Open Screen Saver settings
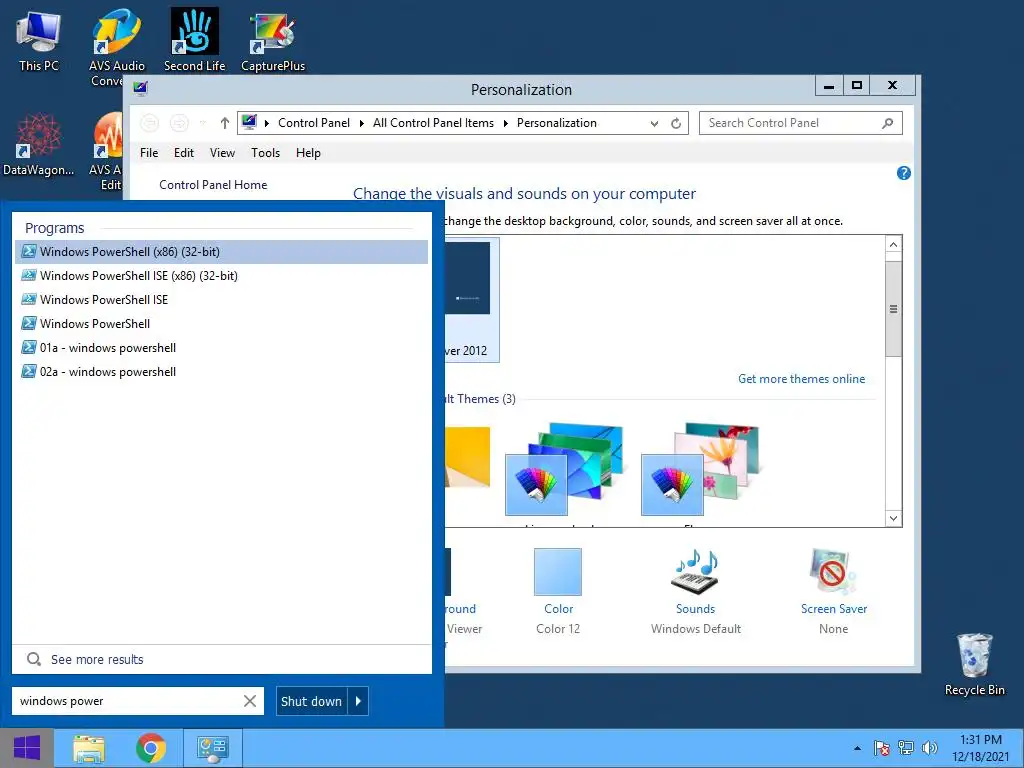Viewport: 1024px width, 768px height. 834,591
